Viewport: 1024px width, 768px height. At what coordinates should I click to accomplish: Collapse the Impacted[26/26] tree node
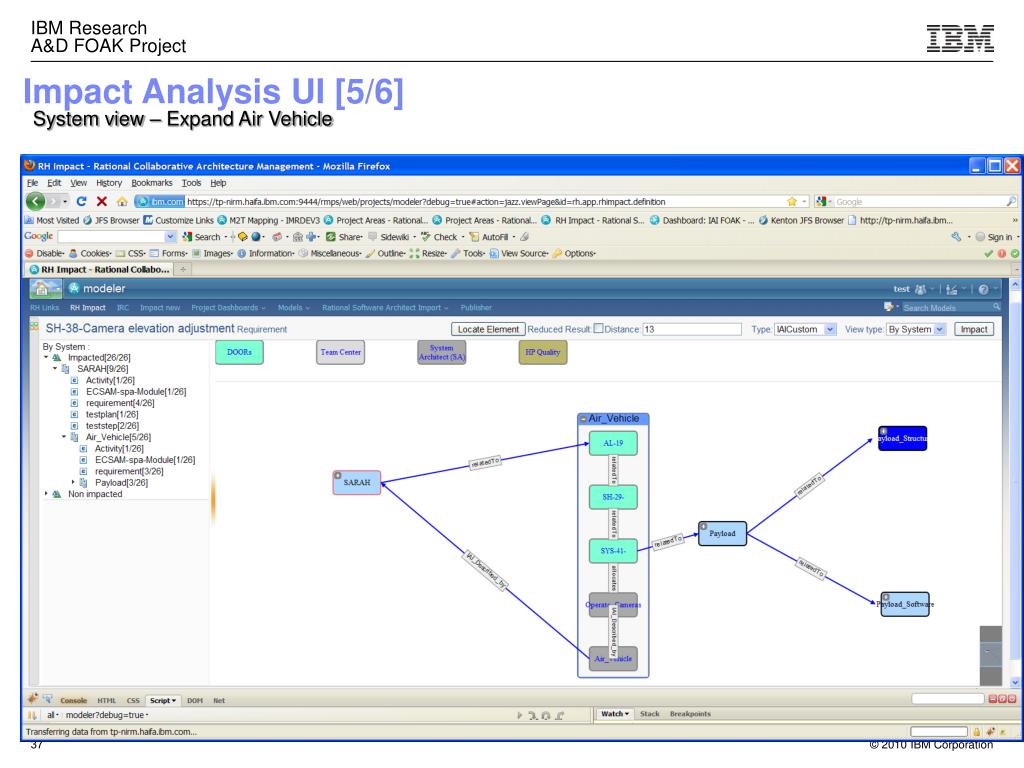tap(46, 357)
